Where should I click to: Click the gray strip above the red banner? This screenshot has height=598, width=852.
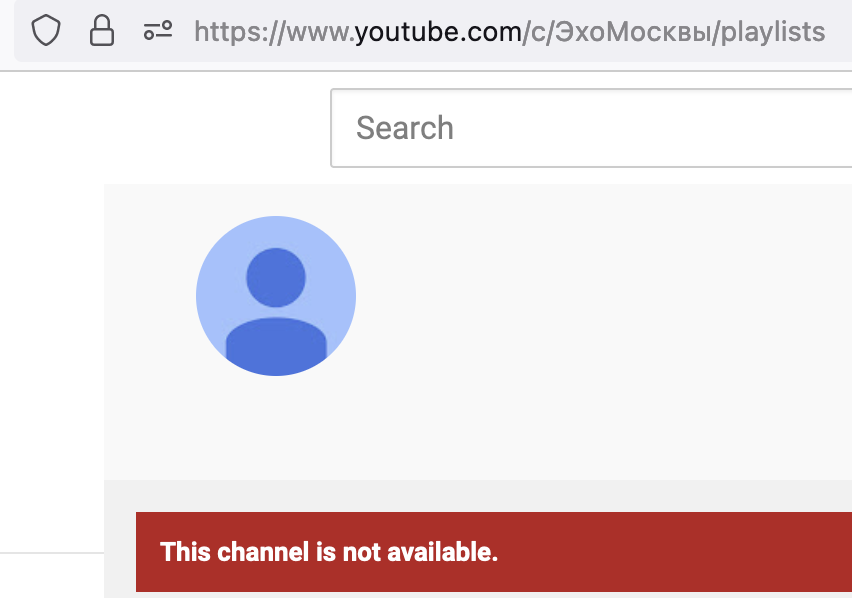[x=478, y=496]
